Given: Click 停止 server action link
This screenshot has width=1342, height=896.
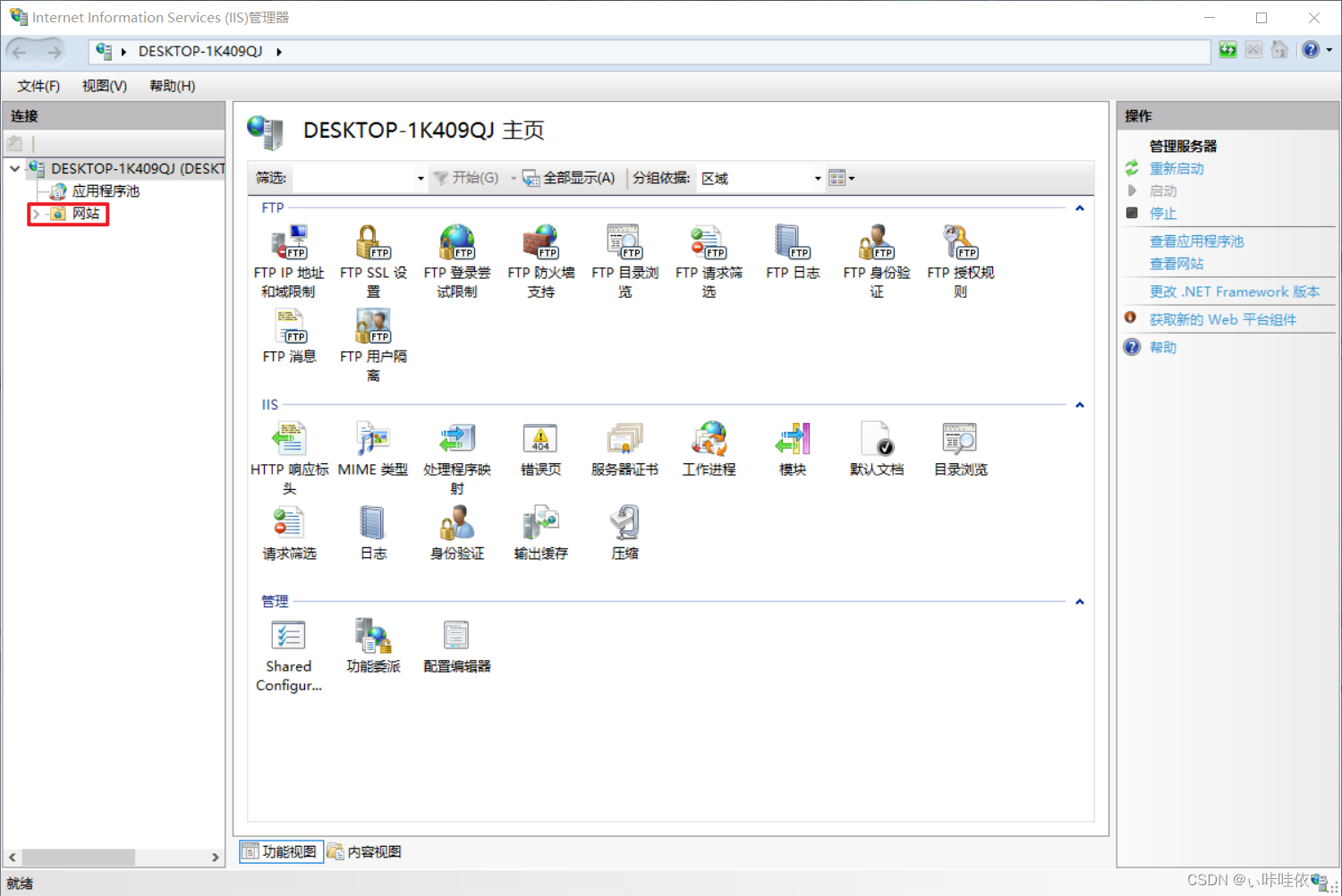Looking at the screenshot, I should 1163,214.
